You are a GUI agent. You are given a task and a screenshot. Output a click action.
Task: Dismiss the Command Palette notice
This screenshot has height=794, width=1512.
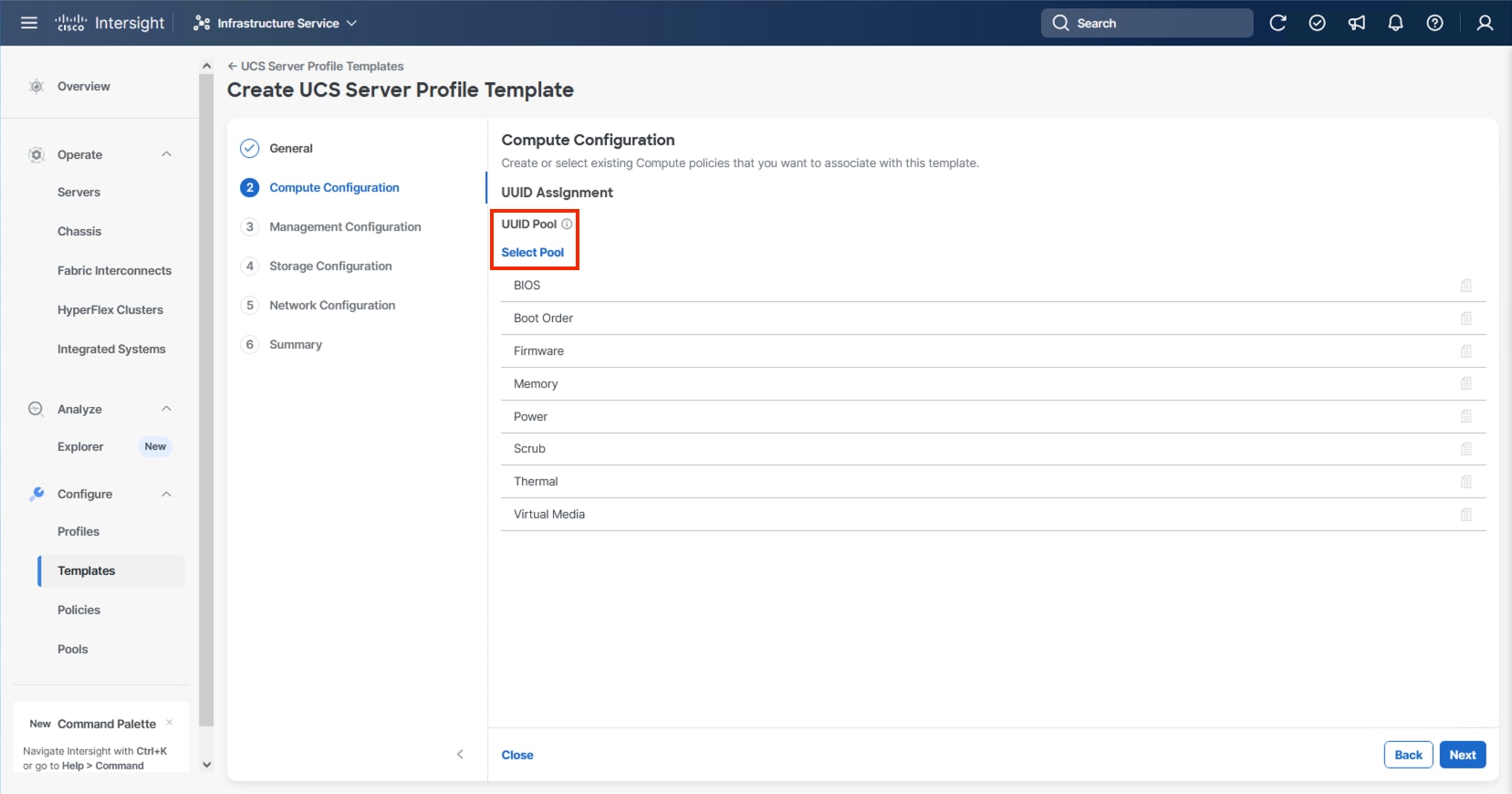[170, 722]
